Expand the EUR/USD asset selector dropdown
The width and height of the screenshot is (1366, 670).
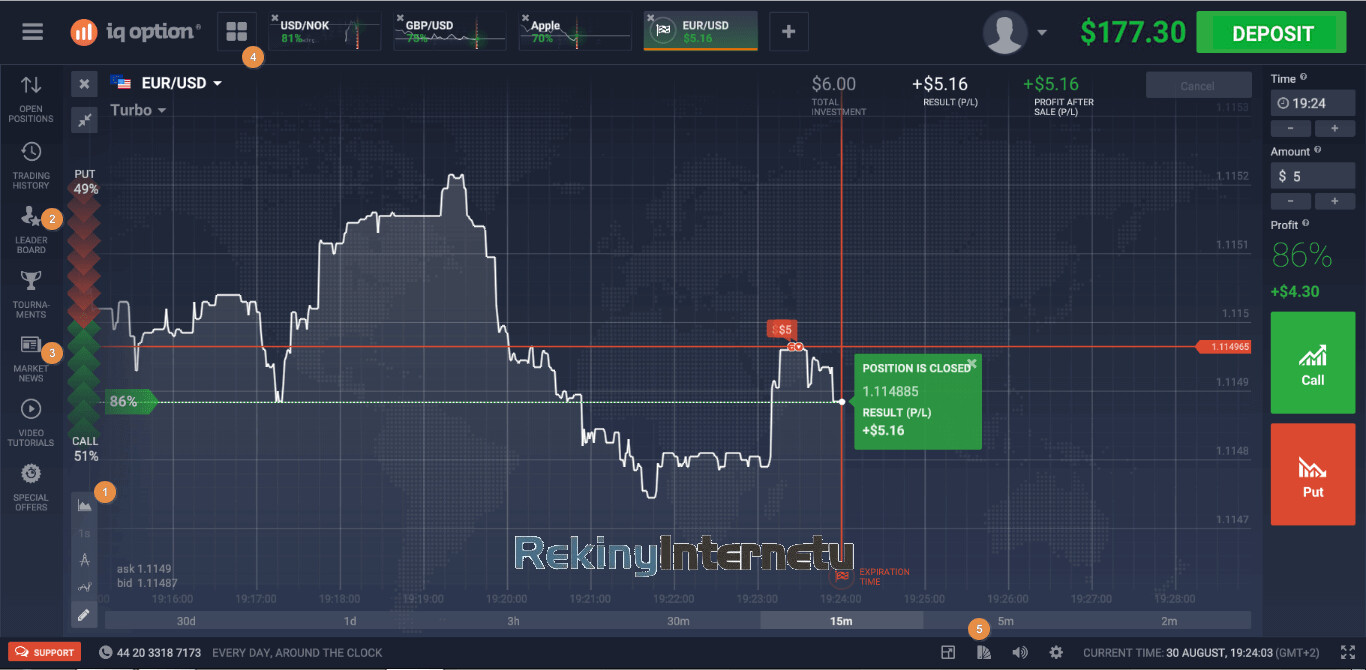(x=166, y=83)
